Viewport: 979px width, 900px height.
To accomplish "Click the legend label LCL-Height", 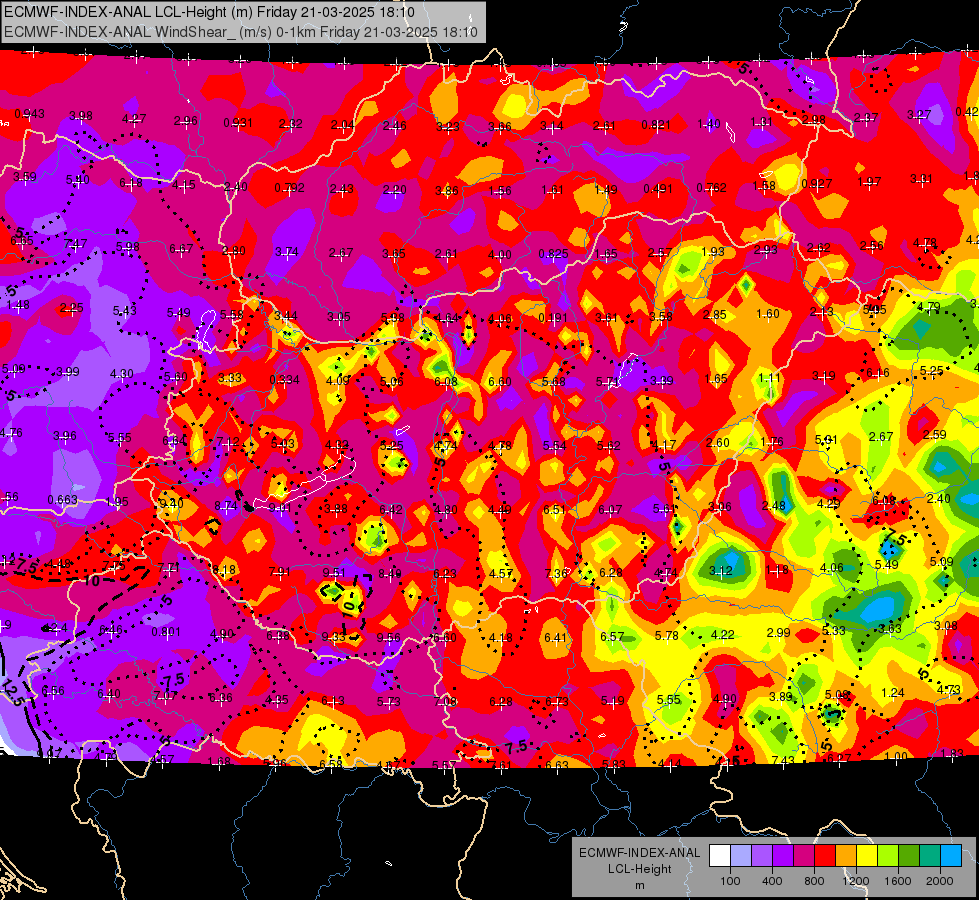I will 639,869.
